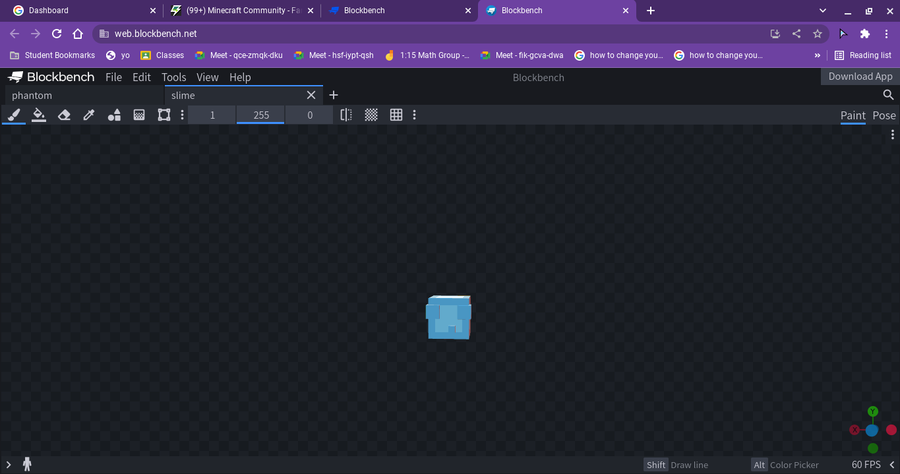Show more bookmarks chevron
Screen dimensions: 900x474
(x=817, y=55)
